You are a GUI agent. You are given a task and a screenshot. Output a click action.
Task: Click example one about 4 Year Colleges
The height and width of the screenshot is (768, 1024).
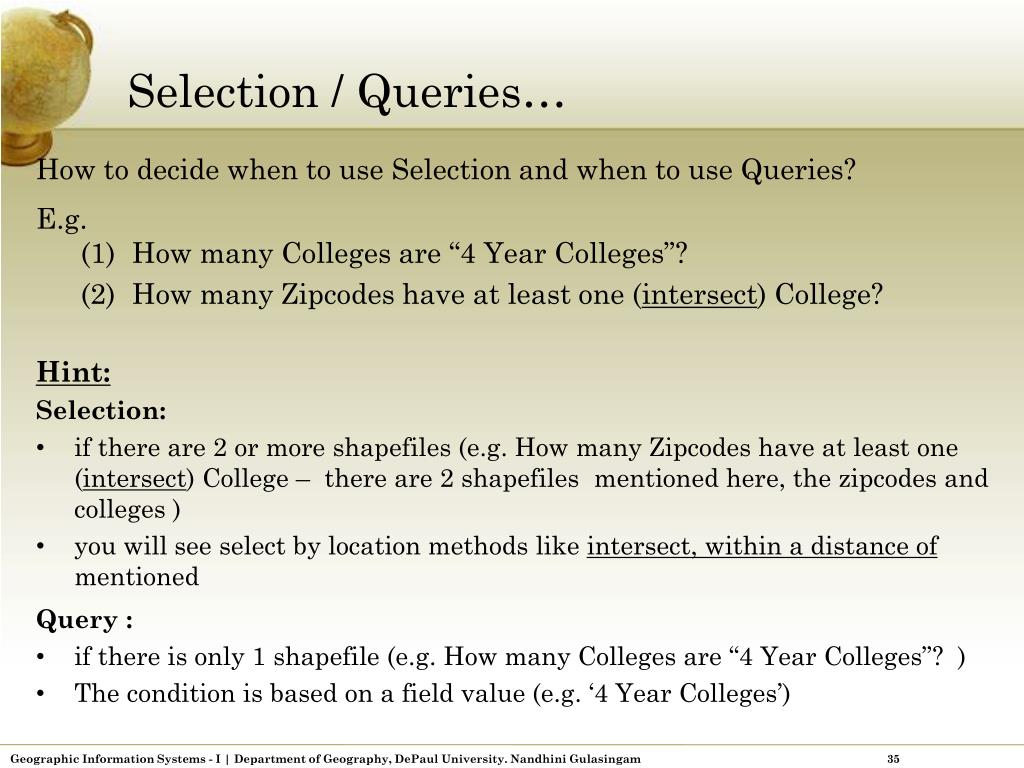pyautogui.click(x=384, y=253)
